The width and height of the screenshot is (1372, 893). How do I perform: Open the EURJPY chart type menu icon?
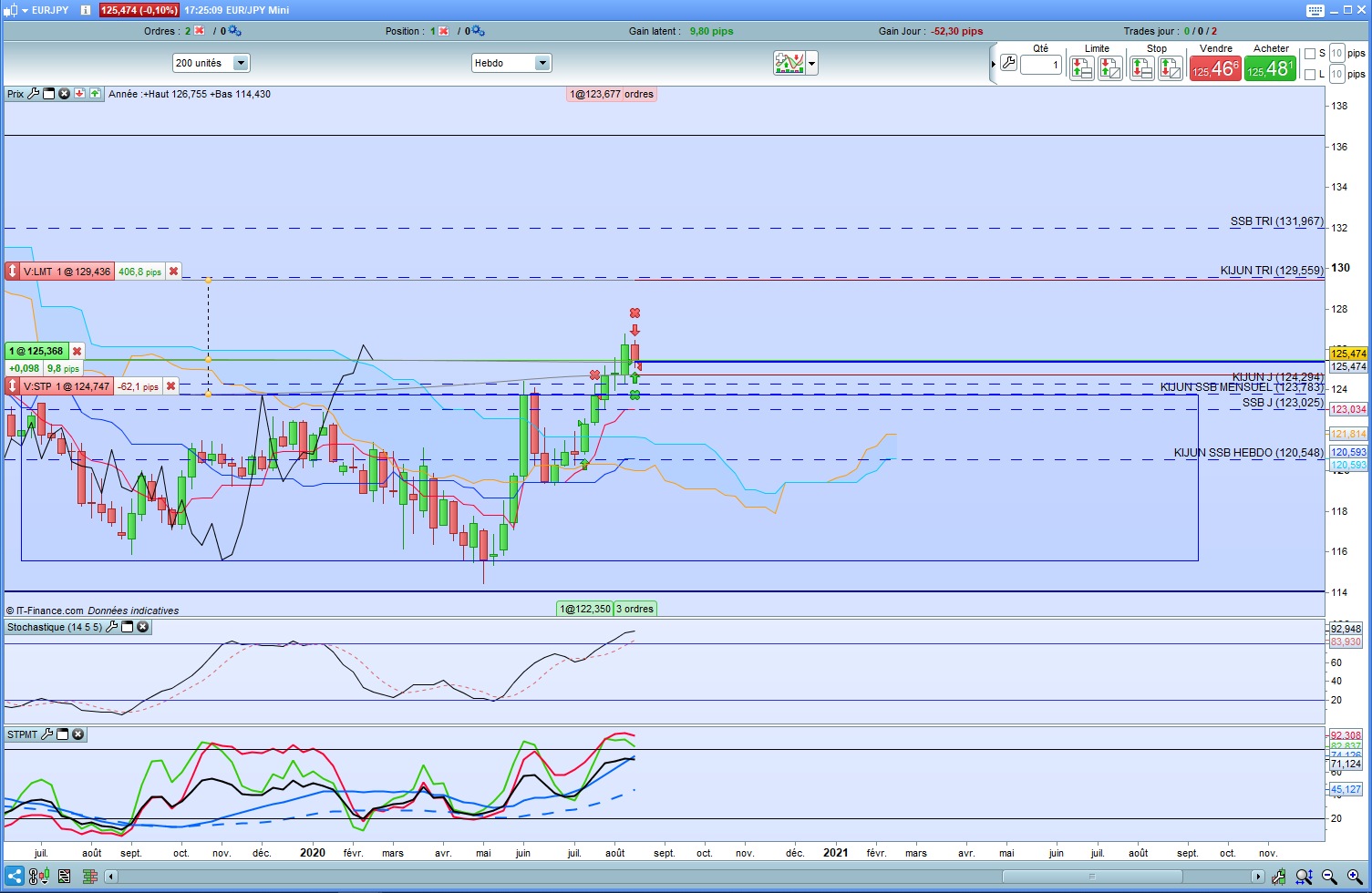[11, 10]
